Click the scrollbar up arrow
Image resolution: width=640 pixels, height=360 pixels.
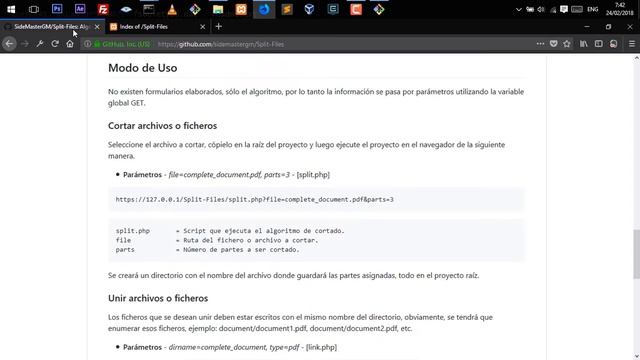tap(636, 58)
